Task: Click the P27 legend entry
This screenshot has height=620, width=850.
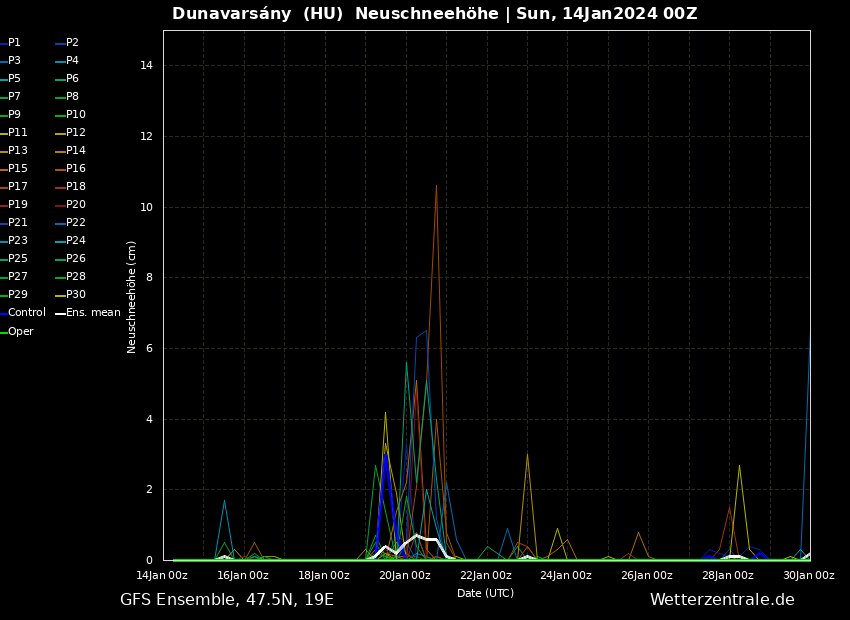Action: point(18,277)
